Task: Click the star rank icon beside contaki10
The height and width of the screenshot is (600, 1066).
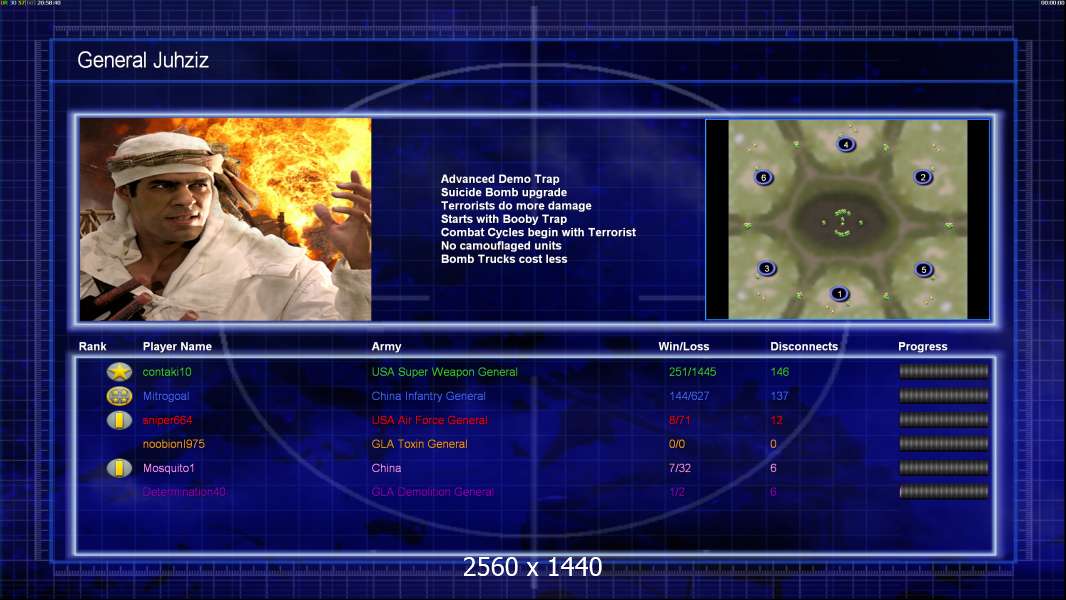Action: pyautogui.click(x=120, y=372)
